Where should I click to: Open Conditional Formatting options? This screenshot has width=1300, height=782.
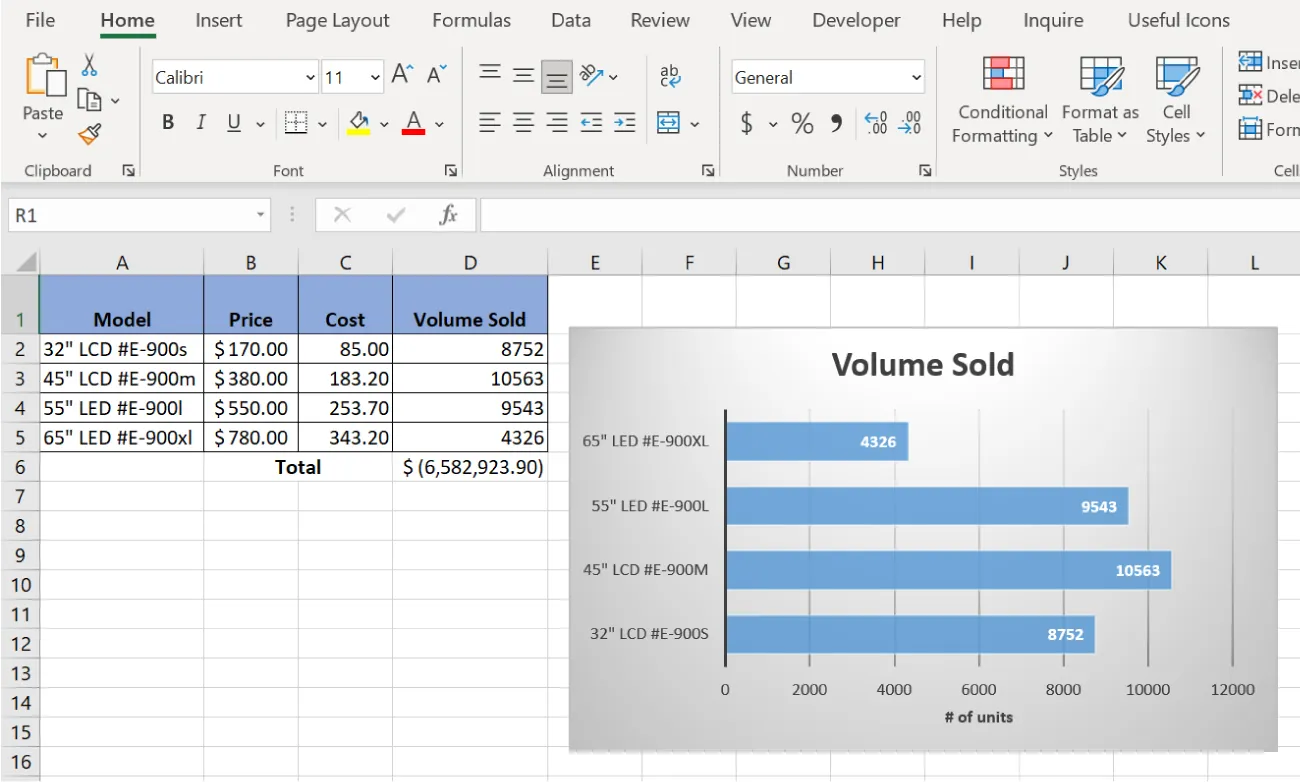click(1000, 99)
